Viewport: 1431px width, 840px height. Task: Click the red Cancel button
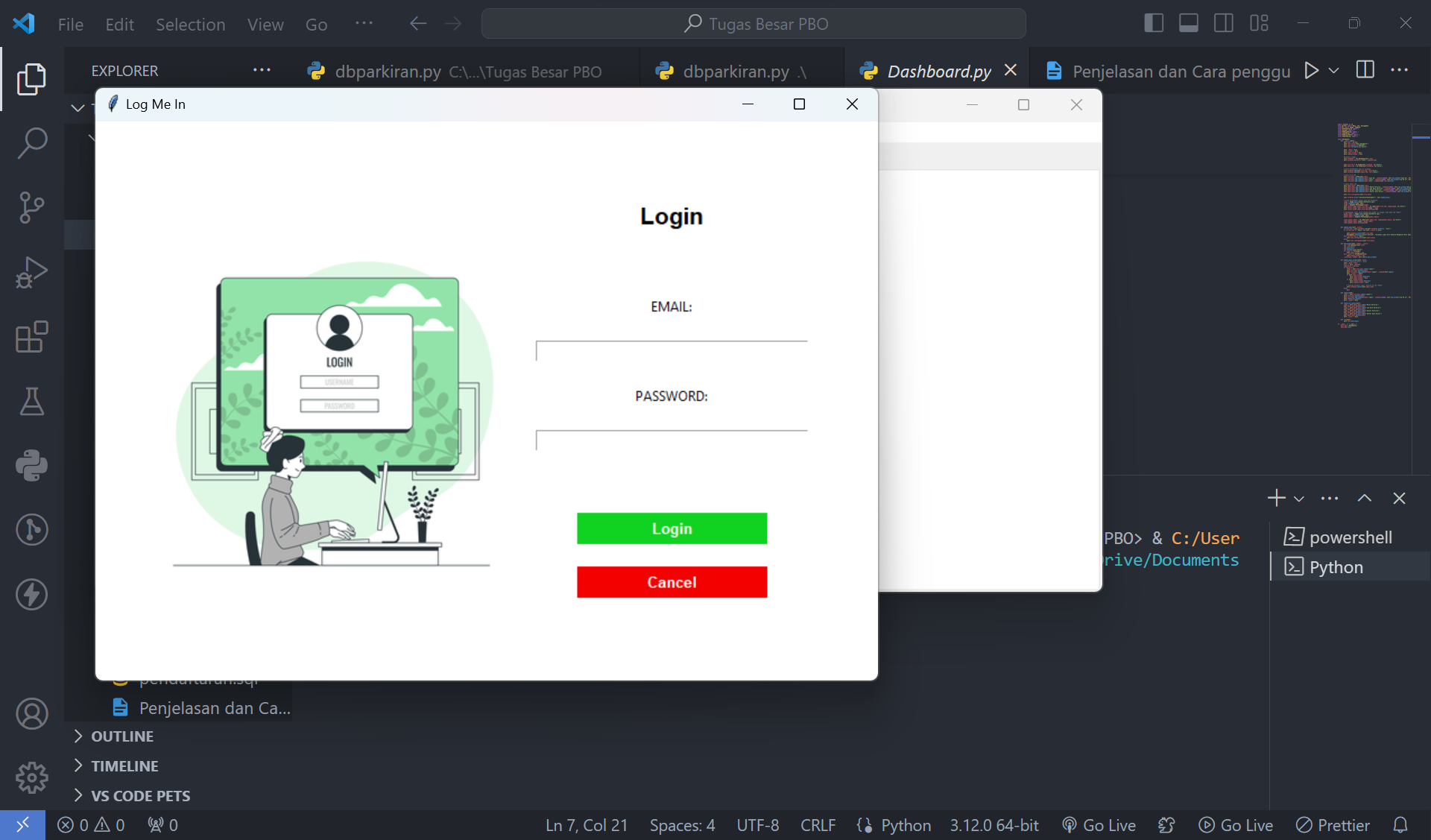click(672, 582)
